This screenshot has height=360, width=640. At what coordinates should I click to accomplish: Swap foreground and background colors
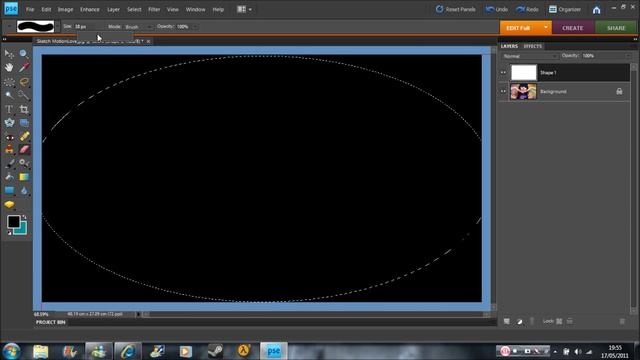[x=24, y=217]
